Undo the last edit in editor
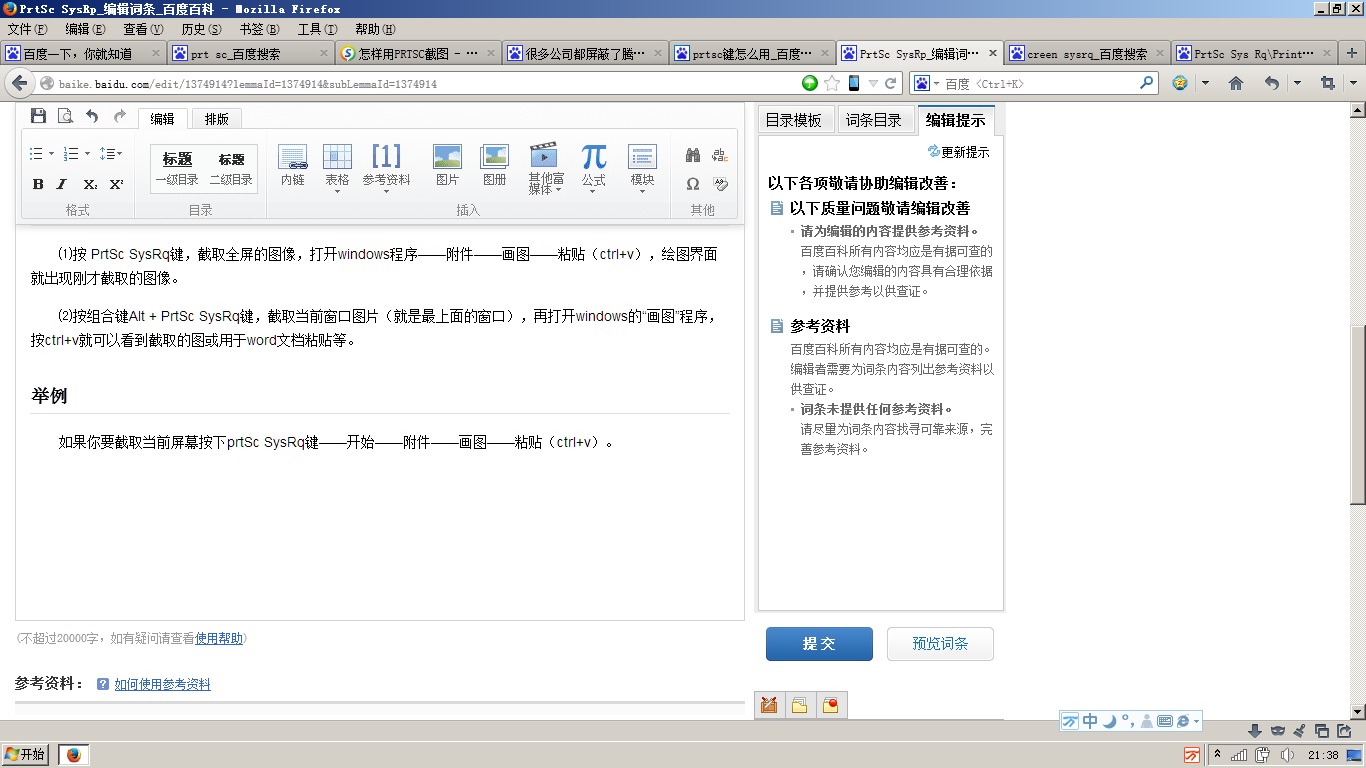Viewport: 1366px width, 768px height. pyautogui.click(x=92, y=117)
